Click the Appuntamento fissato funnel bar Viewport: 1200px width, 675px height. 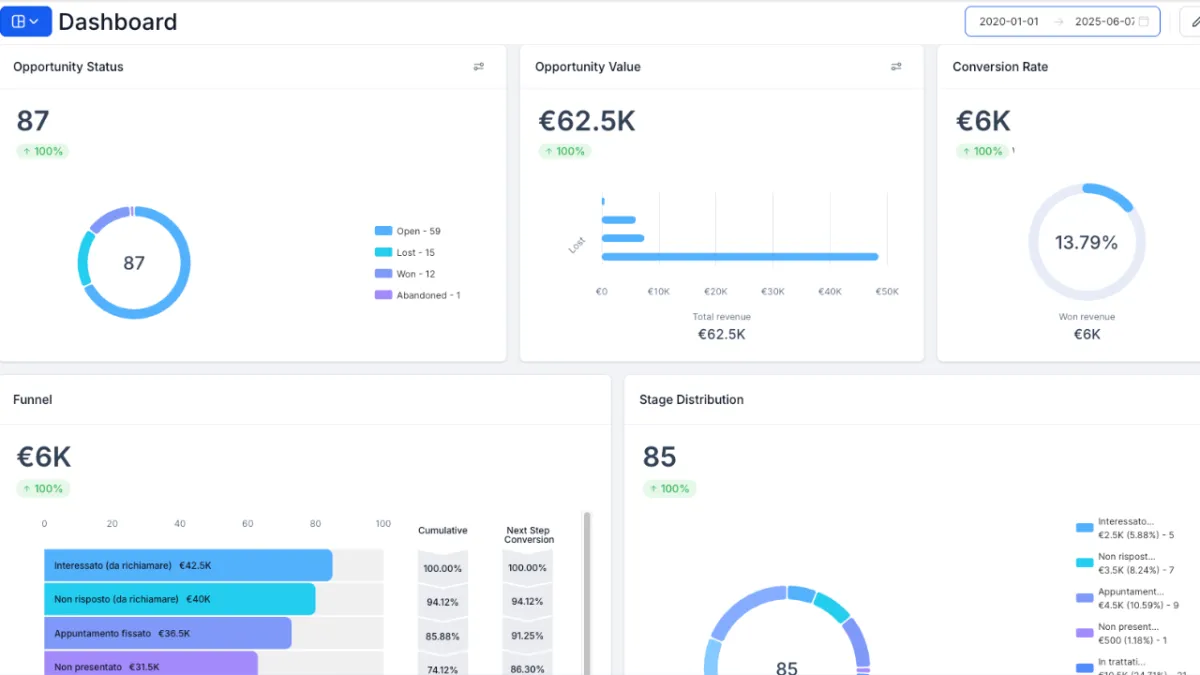168,633
